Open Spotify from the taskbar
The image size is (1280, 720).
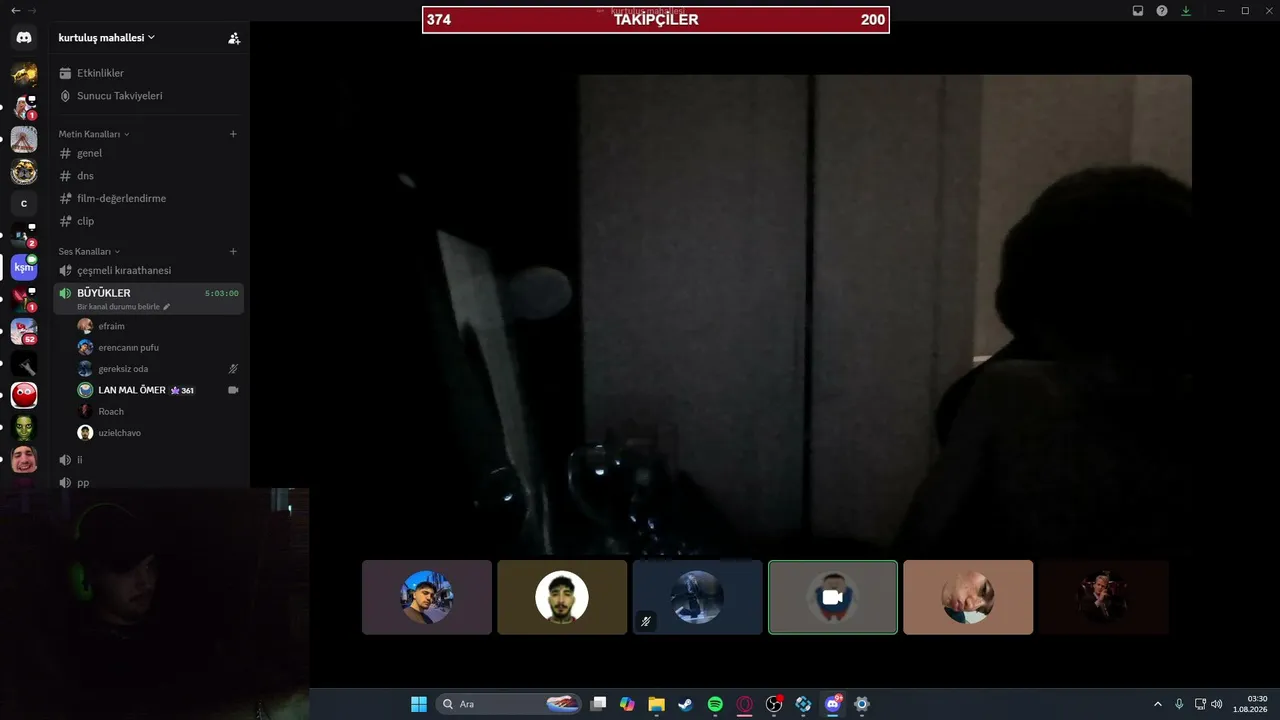point(715,704)
